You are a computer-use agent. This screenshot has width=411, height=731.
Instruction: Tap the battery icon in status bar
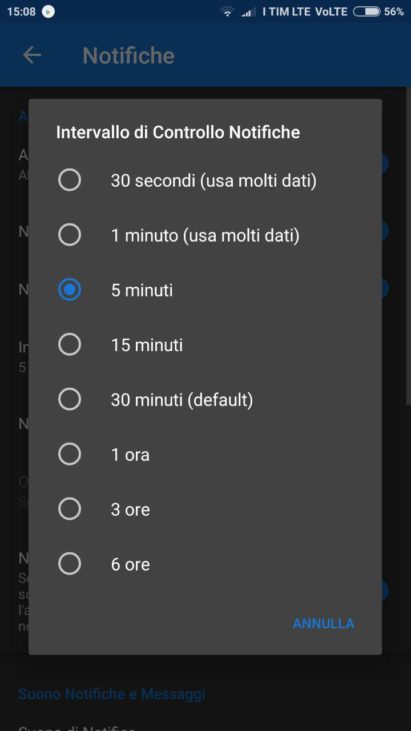[366, 12]
